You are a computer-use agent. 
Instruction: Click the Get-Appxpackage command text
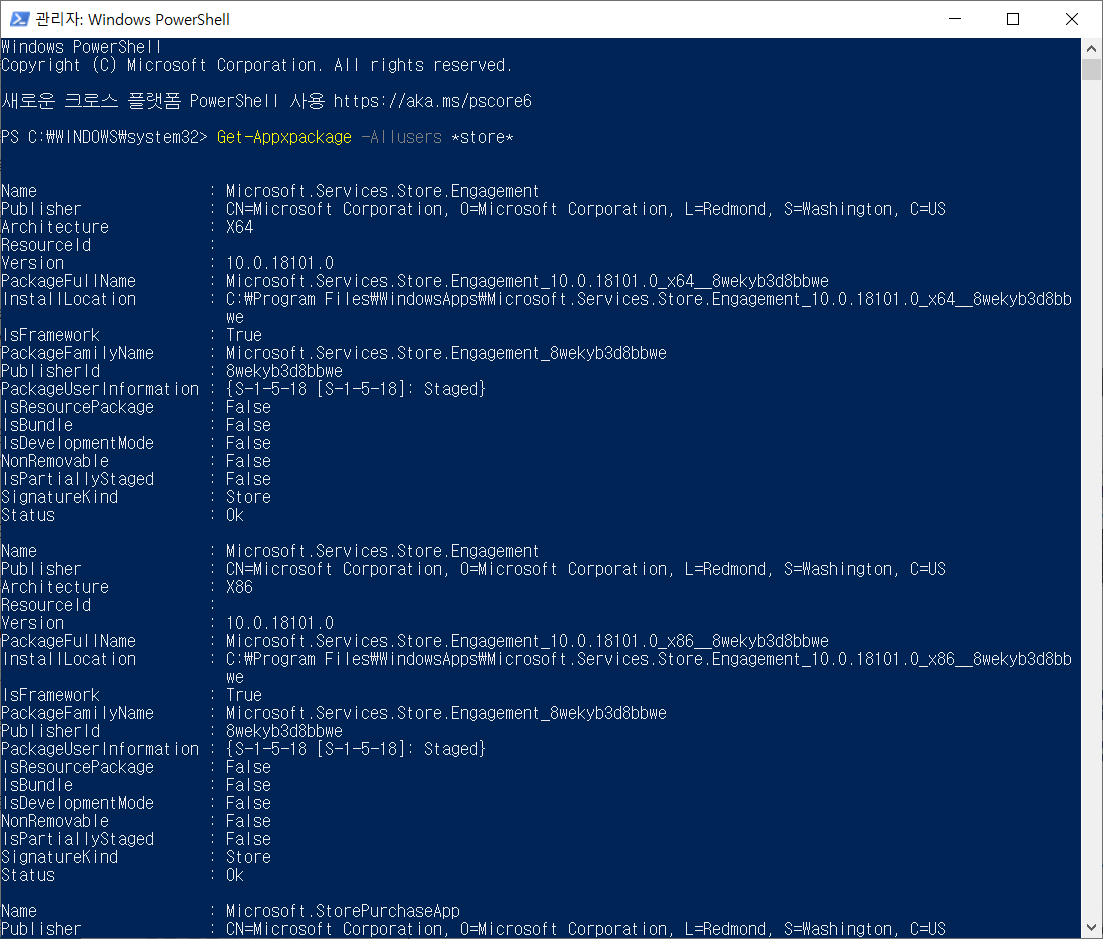(284, 137)
